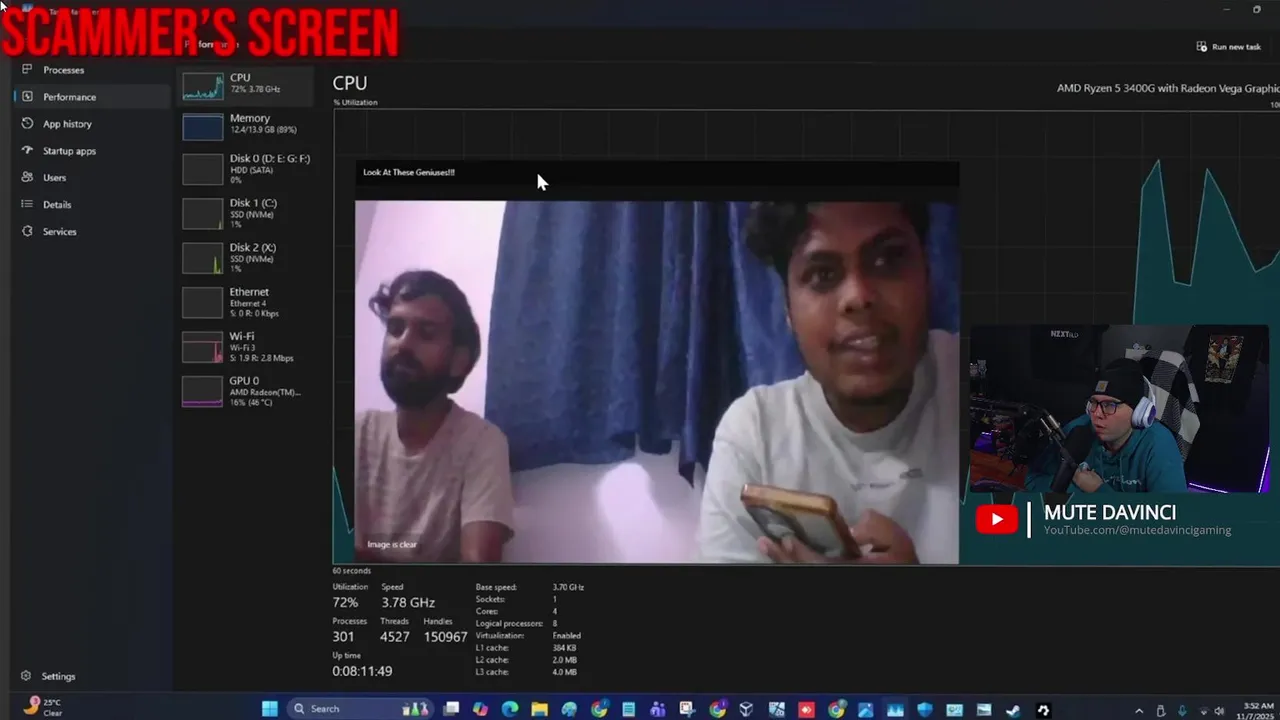Select Disk 0 (D: E: G: F:) entry

(246, 168)
